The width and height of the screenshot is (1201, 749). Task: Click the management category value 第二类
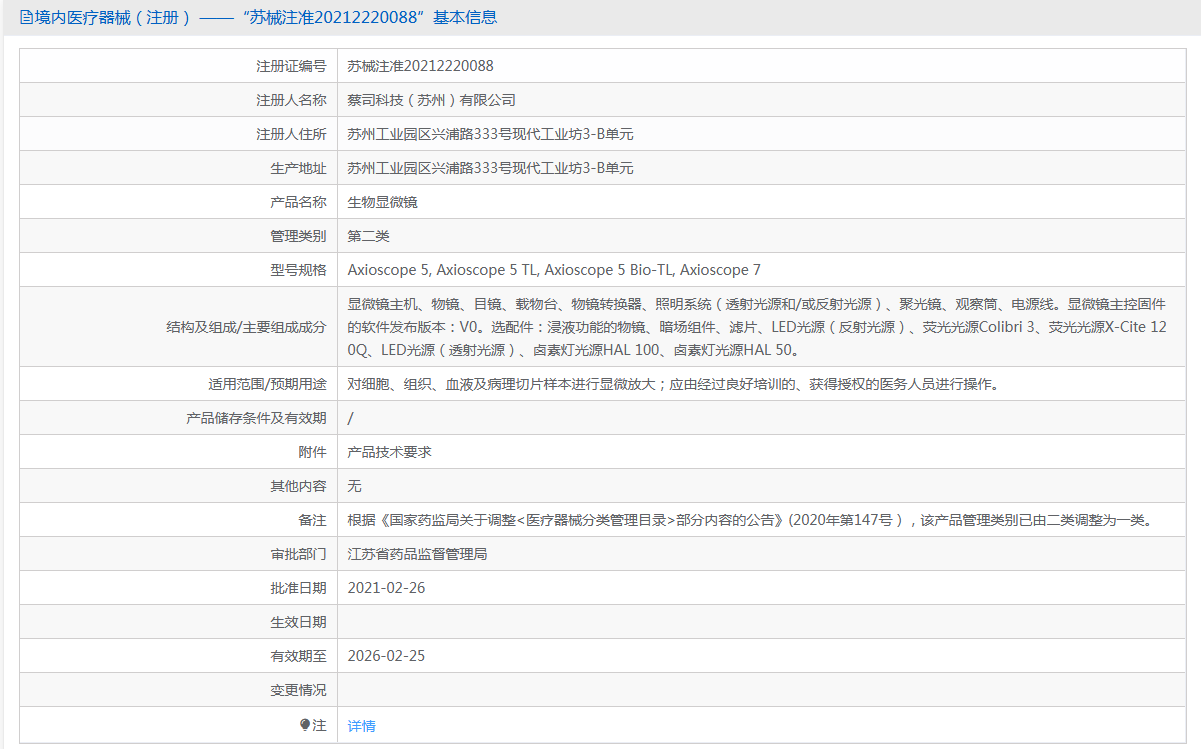pos(368,236)
